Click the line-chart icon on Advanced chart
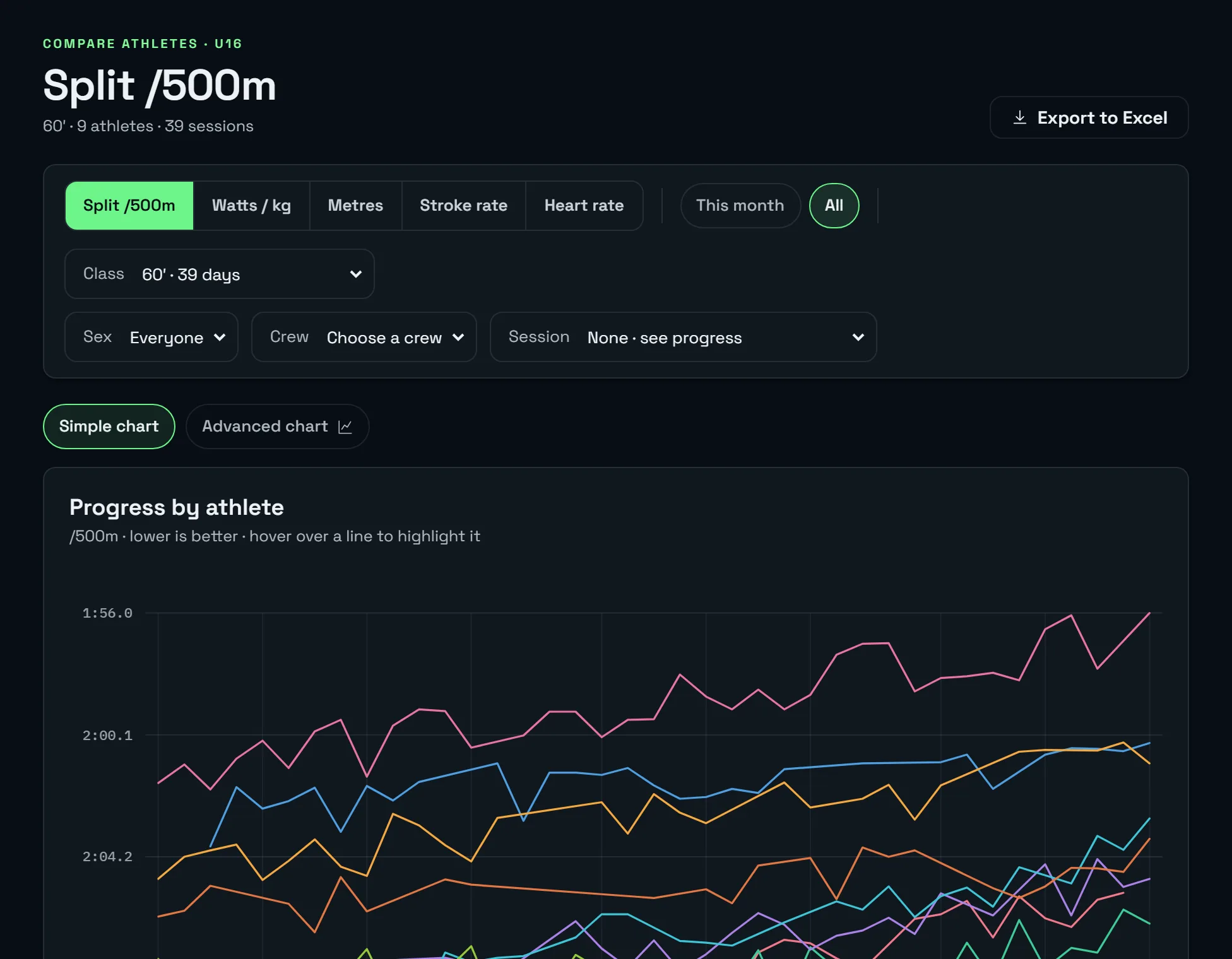Image resolution: width=1232 pixels, height=959 pixels. click(345, 427)
